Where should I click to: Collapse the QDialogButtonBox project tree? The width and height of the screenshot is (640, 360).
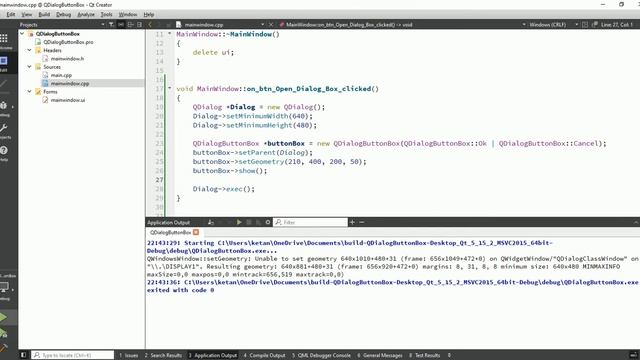(22, 33)
